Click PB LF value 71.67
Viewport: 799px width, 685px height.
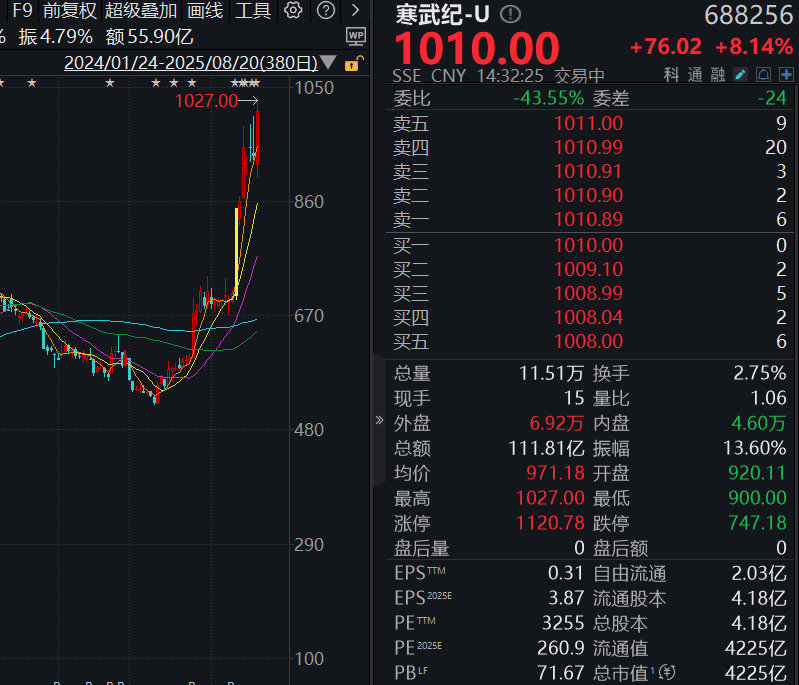pos(561,673)
